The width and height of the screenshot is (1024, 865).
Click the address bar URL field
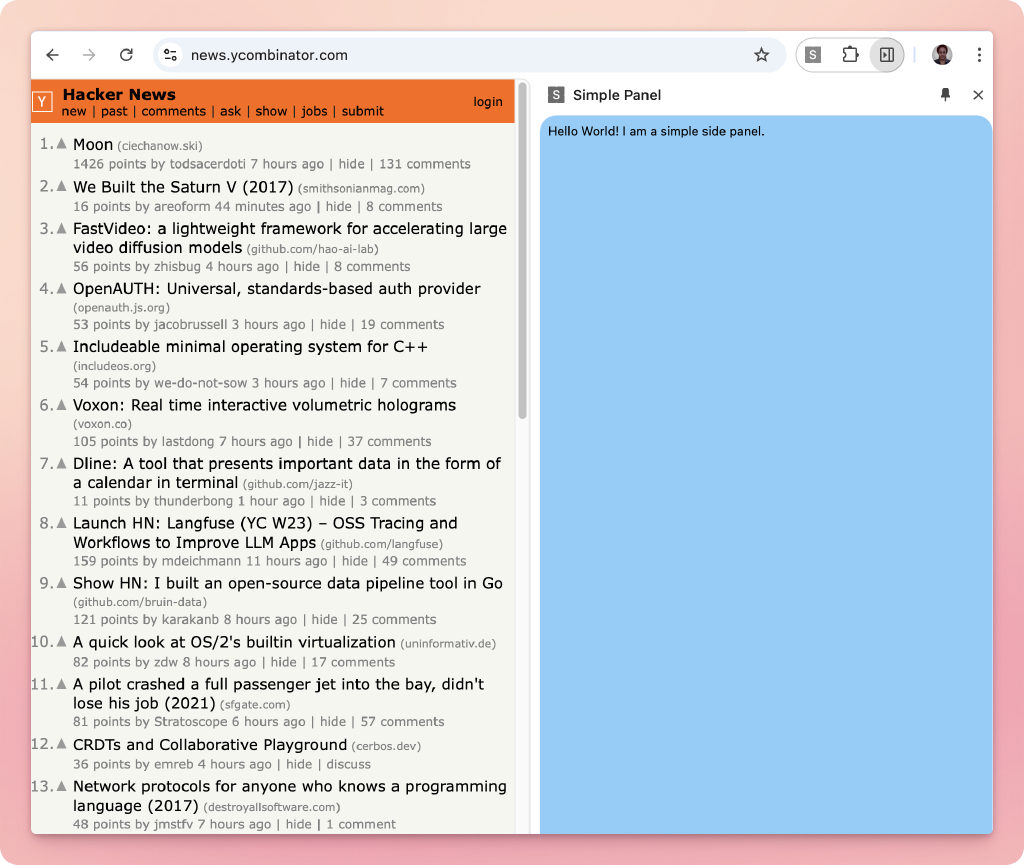[450, 55]
